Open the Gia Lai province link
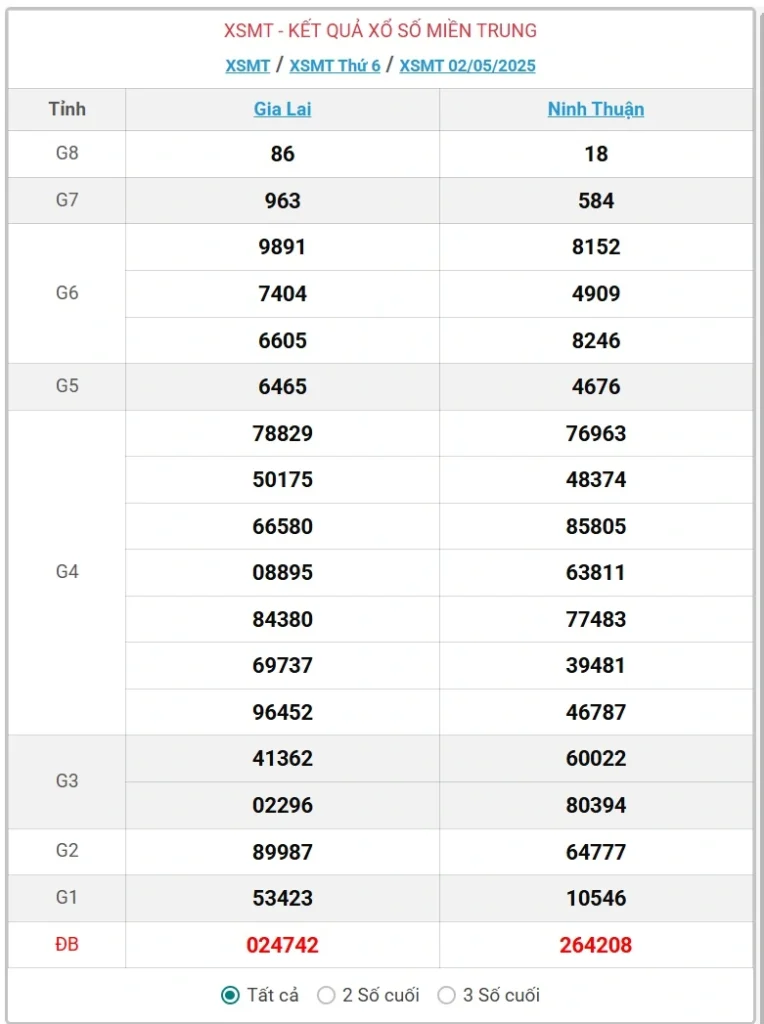This screenshot has width=764, height=1024. coord(282,109)
